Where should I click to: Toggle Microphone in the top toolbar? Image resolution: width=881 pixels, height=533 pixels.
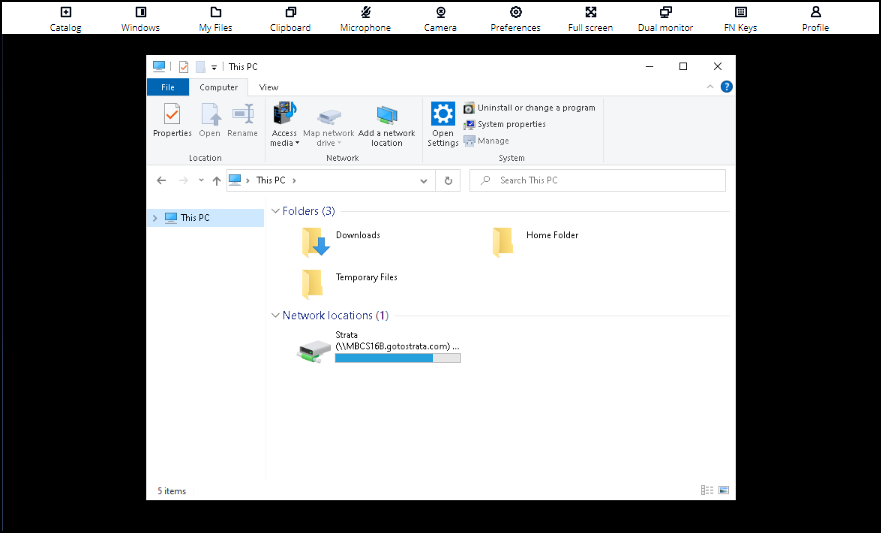[365, 19]
